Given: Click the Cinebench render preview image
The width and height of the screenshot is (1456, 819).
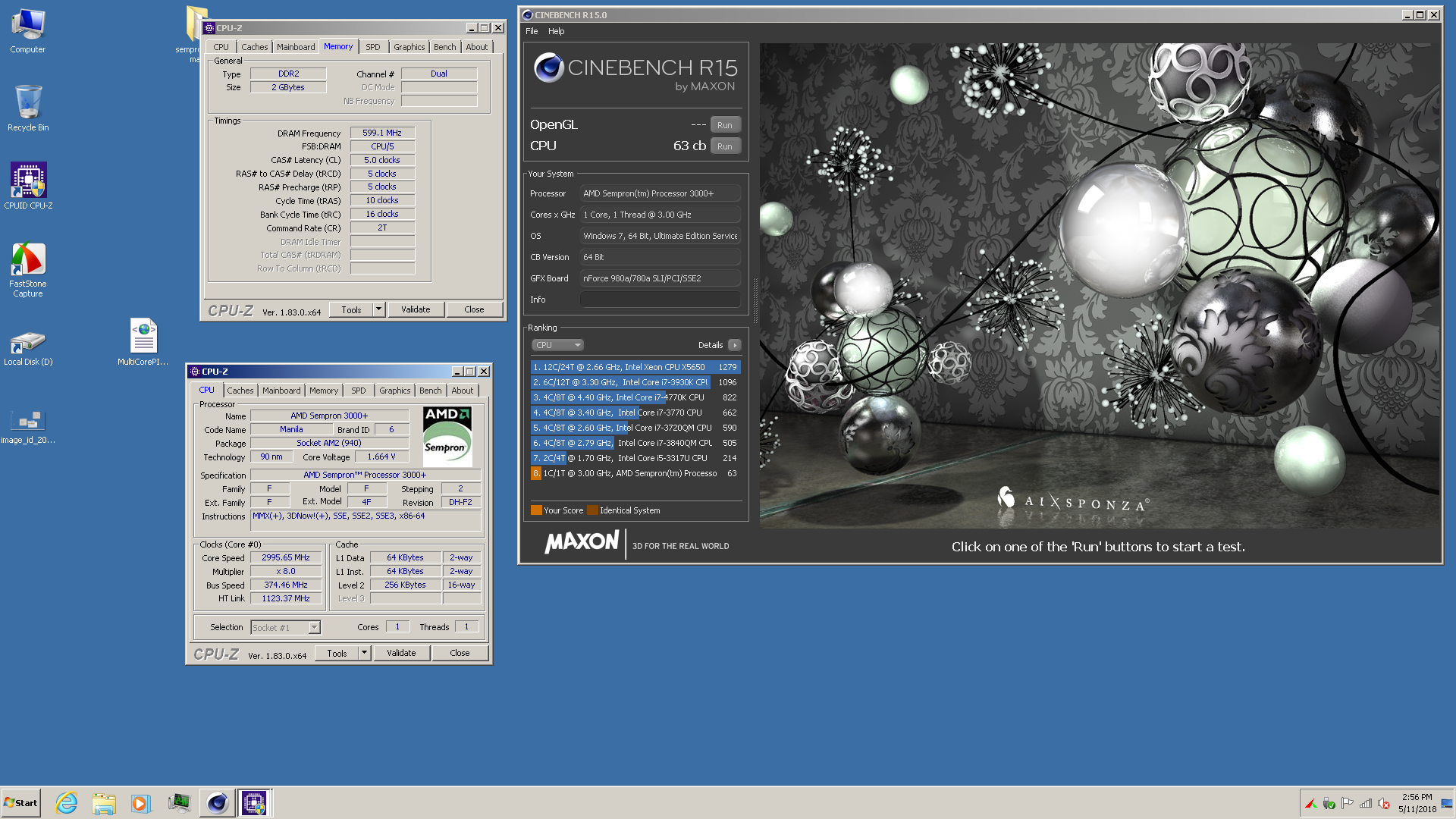Looking at the screenshot, I should [1100, 286].
